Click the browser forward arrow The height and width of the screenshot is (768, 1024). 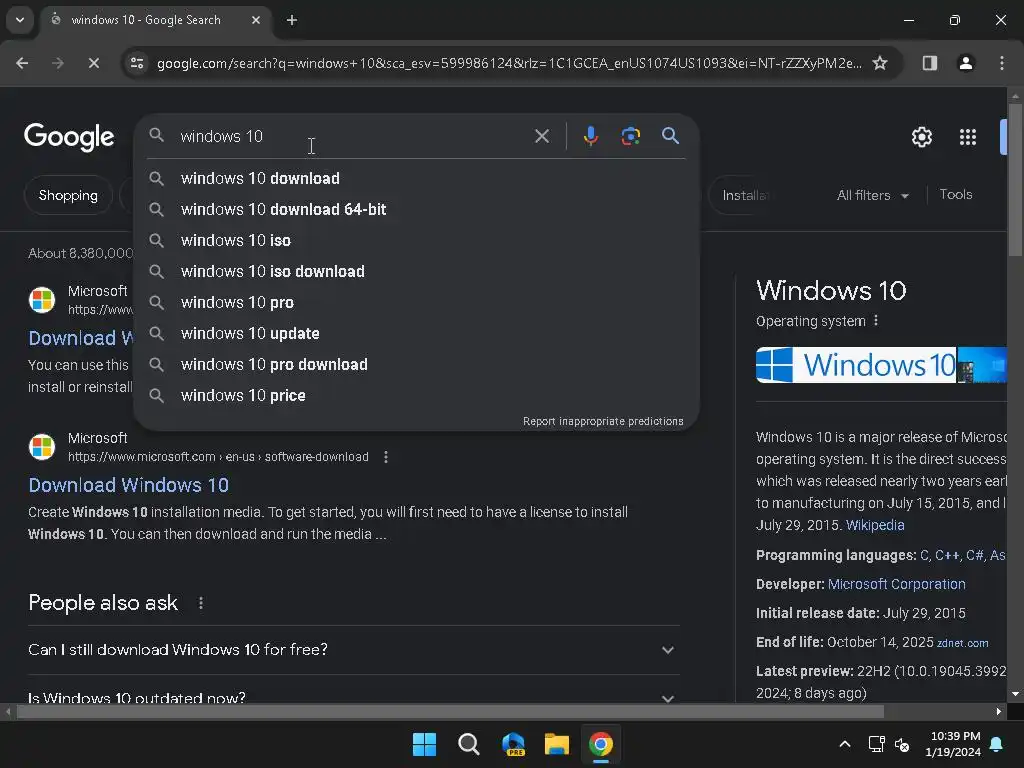coord(58,63)
